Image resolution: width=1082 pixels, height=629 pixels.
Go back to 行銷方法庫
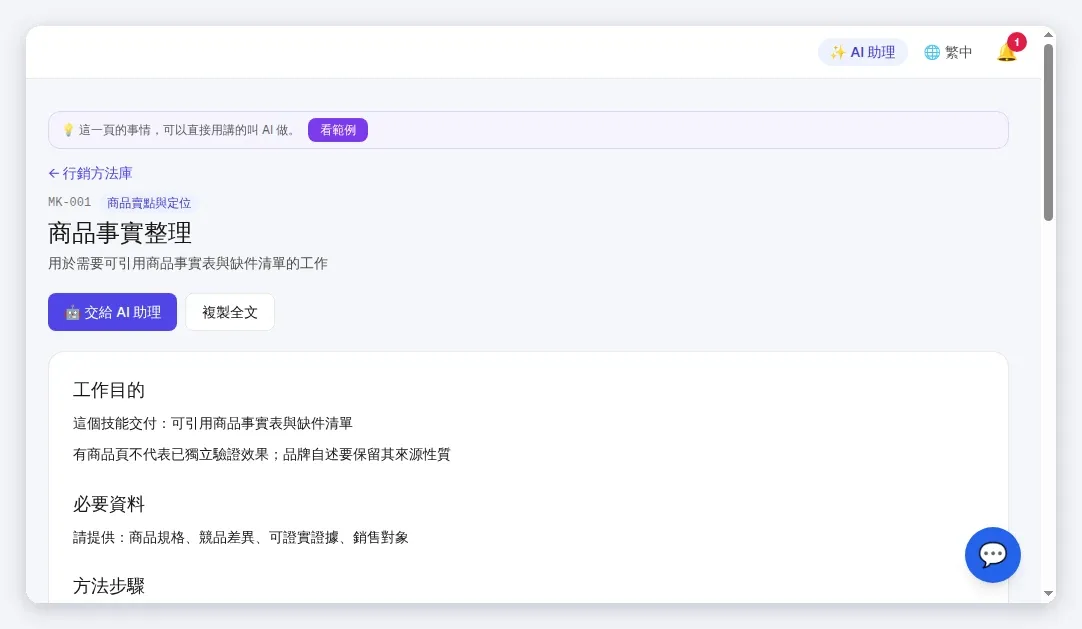point(90,173)
